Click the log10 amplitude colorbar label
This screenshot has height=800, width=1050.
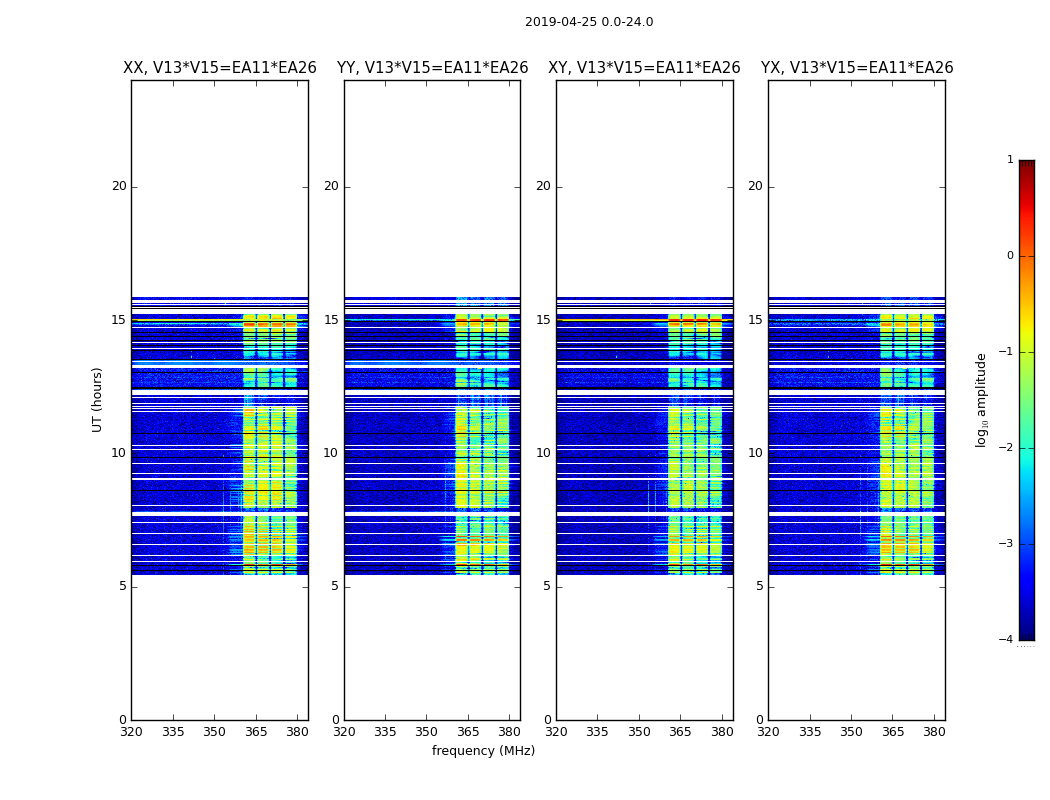point(981,400)
